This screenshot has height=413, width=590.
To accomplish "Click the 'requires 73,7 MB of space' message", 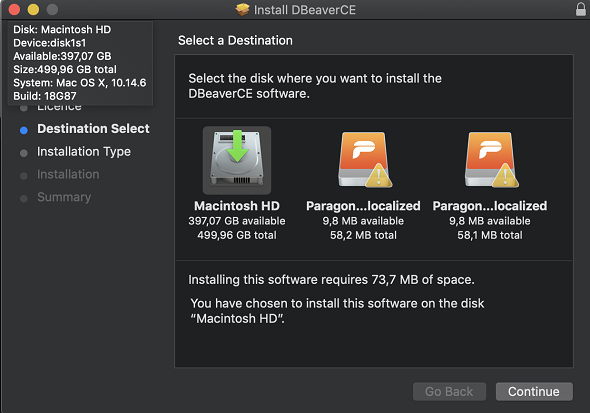I will click(x=331, y=280).
